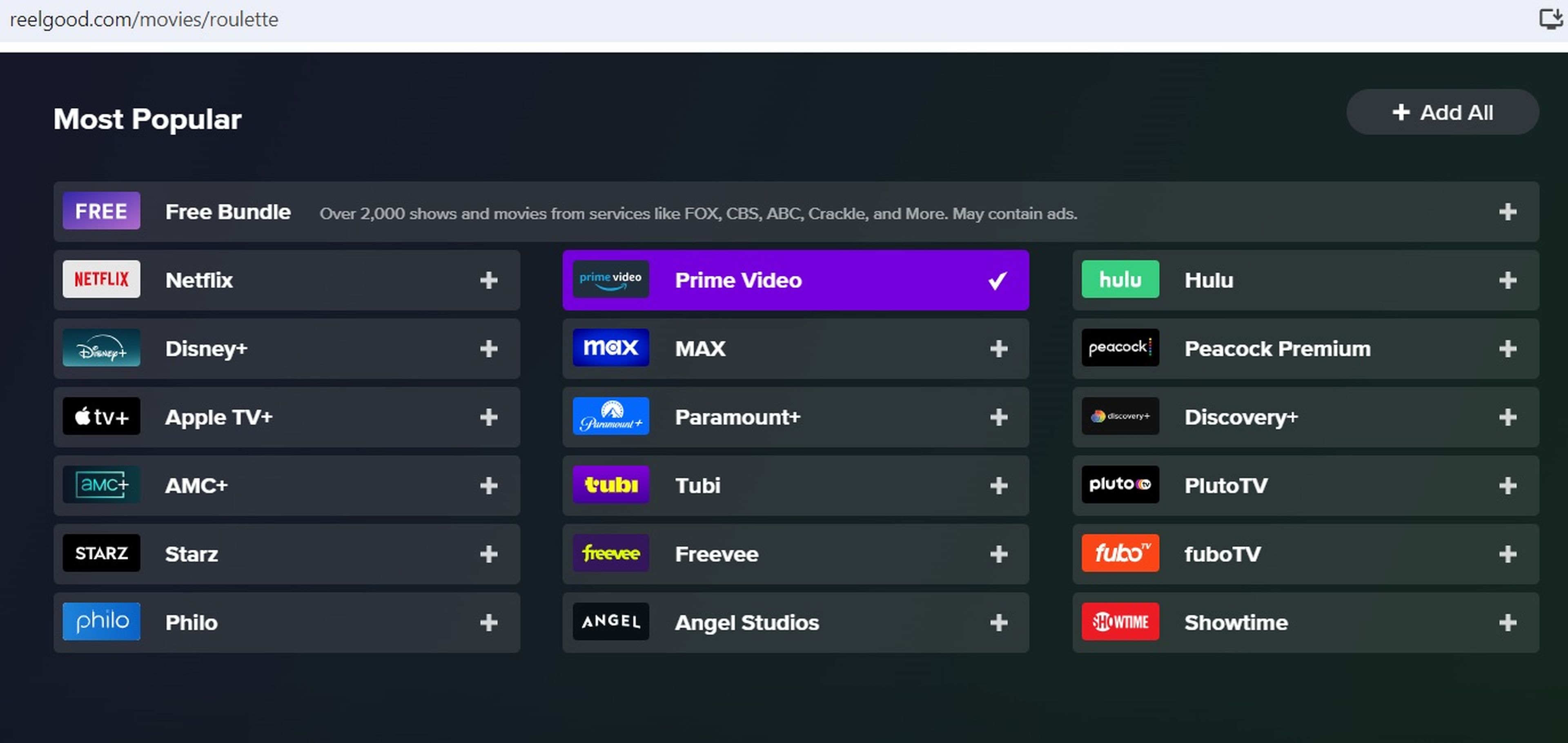Select the Free Bundle title text
Screen dimensions: 1568x743
tap(228, 212)
